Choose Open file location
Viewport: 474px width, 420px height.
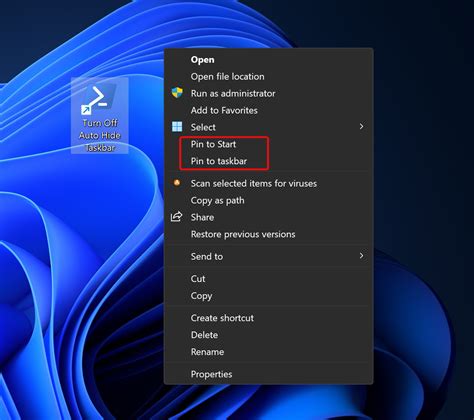(269, 77)
